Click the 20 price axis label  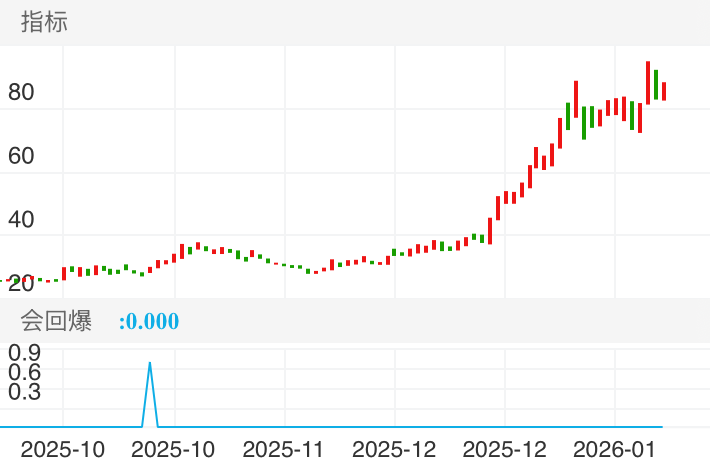pos(21,283)
